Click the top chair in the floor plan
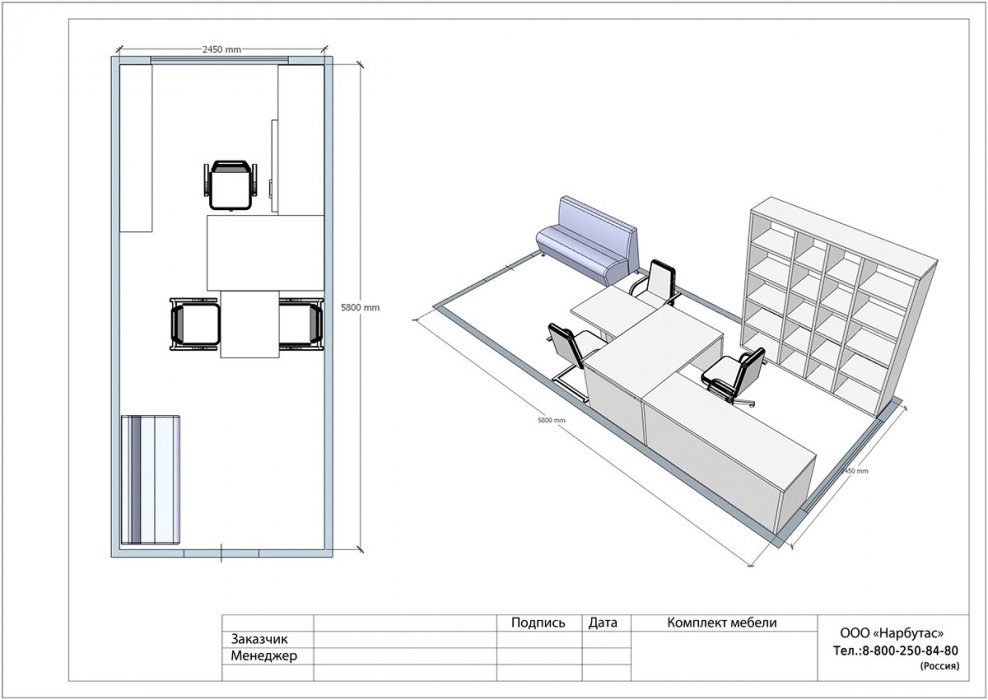This screenshot has height=700, width=988. [231, 185]
